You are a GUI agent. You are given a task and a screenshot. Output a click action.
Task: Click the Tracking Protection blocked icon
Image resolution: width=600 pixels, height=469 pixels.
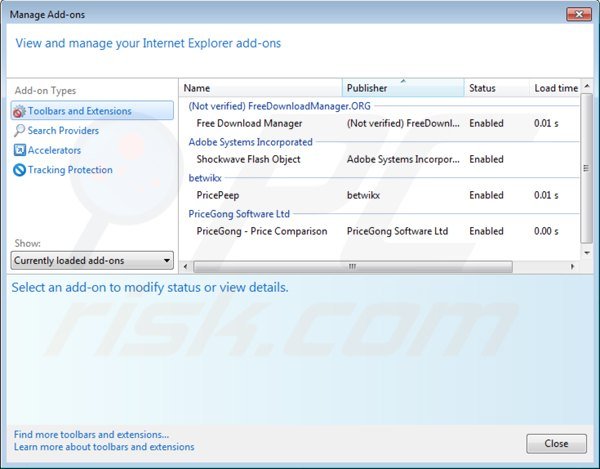[19, 170]
